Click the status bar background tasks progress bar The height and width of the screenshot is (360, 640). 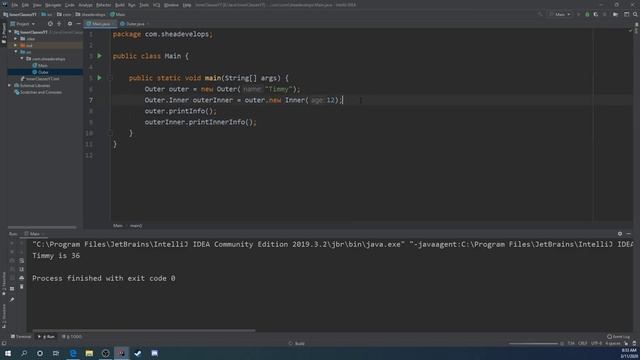(533, 344)
